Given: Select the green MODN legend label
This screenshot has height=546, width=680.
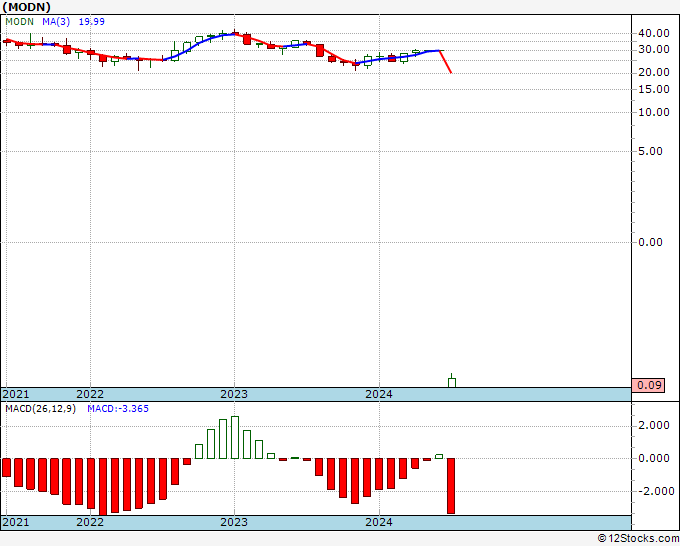Looking at the screenshot, I should pos(19,22).
